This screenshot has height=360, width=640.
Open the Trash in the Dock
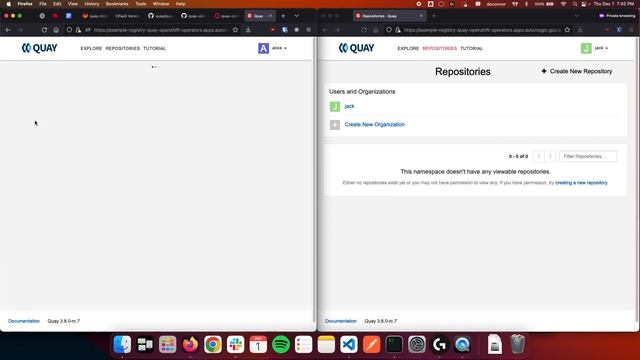click(x=517, y=344)
